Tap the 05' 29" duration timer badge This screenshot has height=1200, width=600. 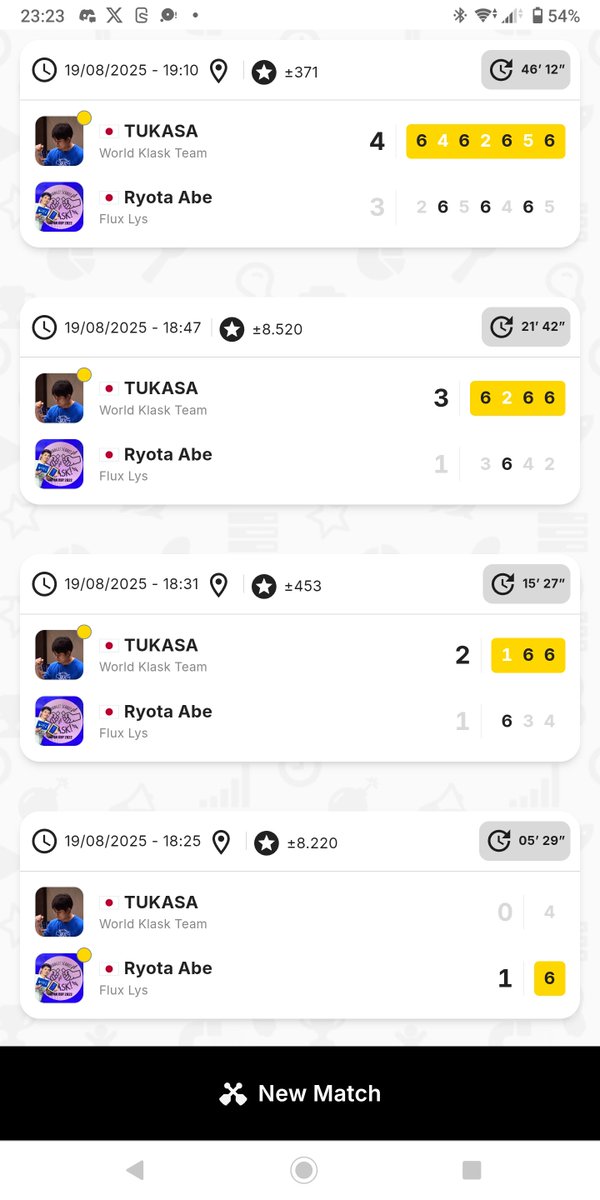point(525,841)
